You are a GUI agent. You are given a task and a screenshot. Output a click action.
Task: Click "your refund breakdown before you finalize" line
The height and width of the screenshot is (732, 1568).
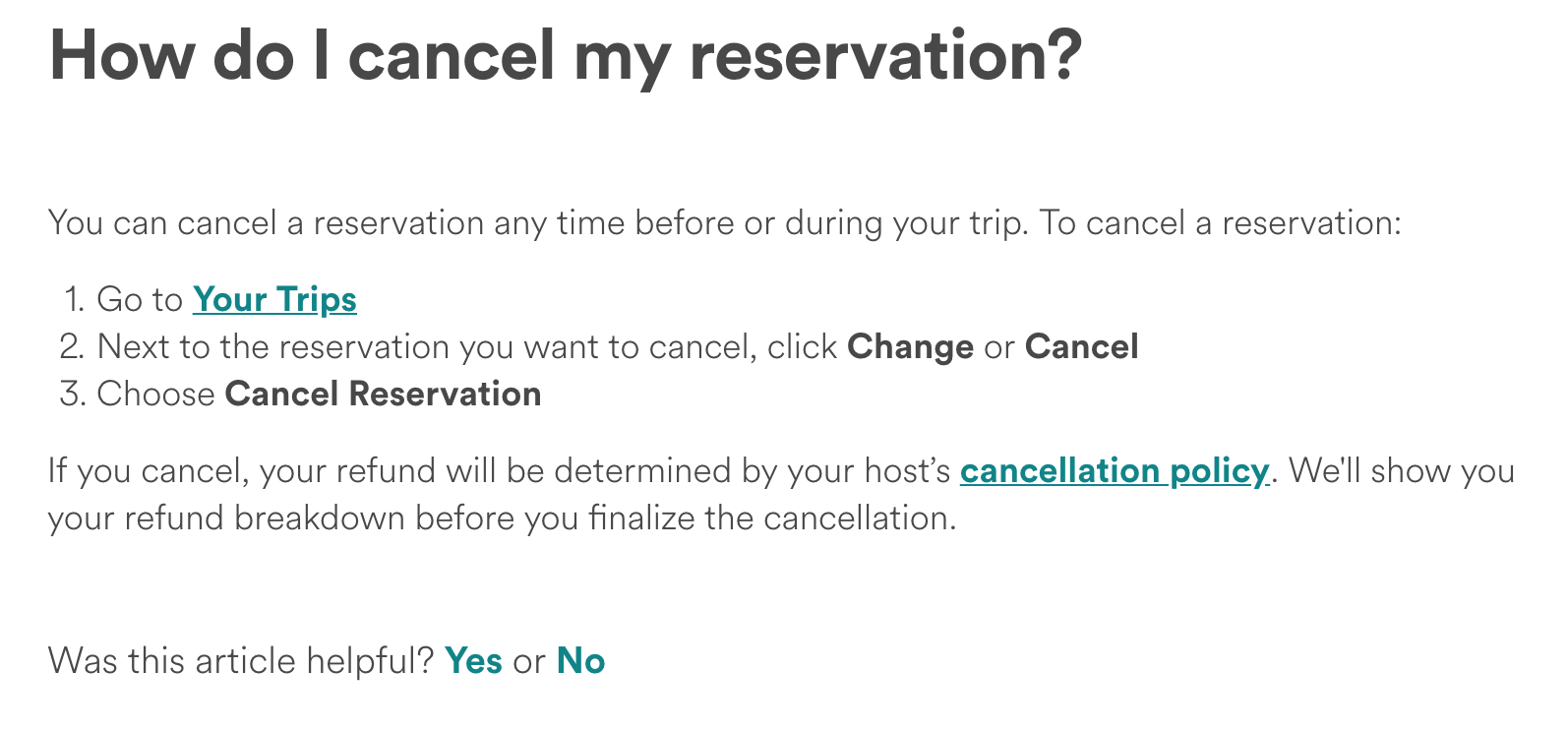click(x=502, y=518)
